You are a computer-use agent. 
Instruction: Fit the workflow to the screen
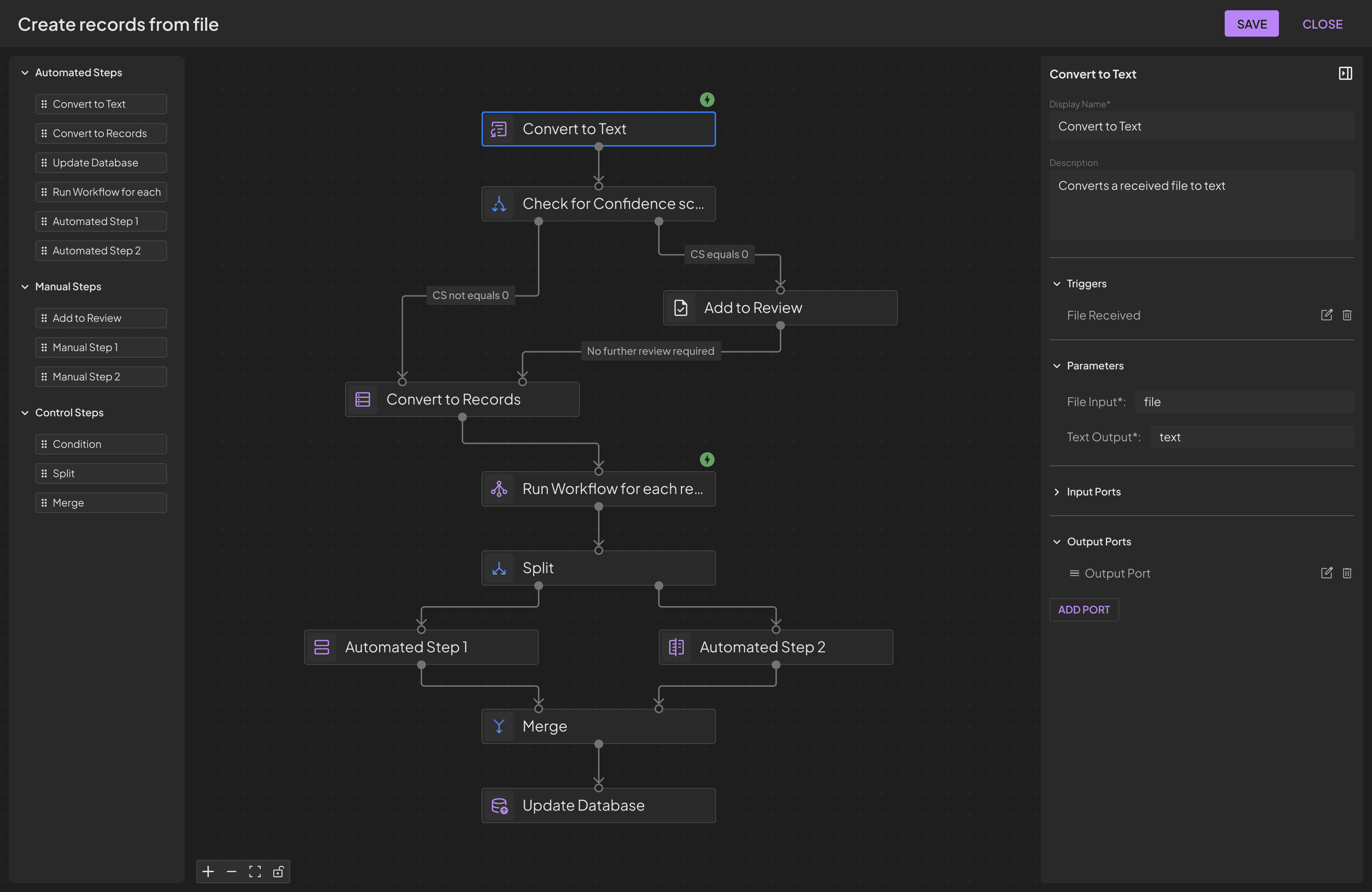255,871
